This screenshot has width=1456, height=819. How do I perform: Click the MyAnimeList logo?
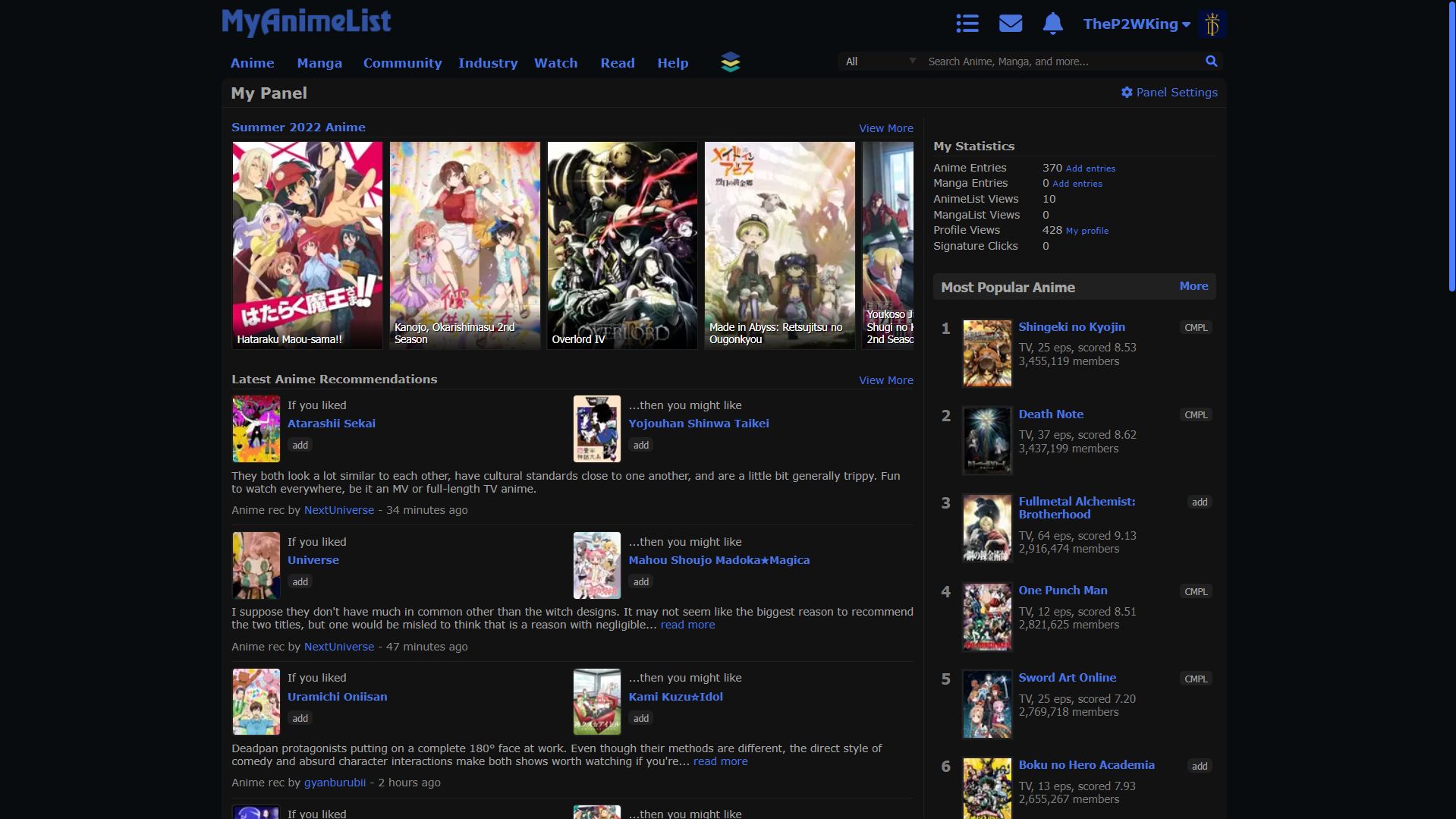[307, 22]
